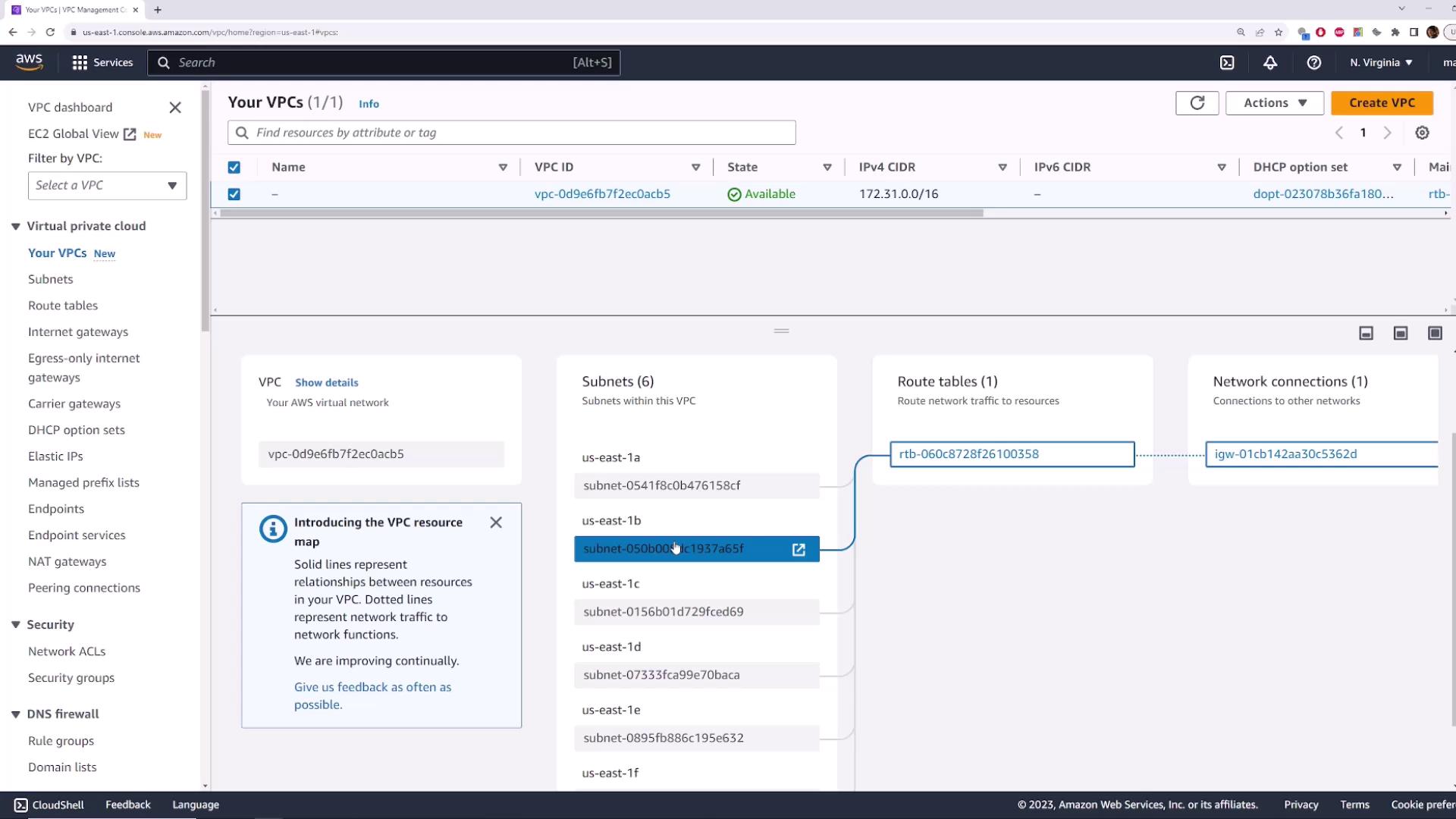
Task: Open Route tables in the sidebar
Action: 63,306
